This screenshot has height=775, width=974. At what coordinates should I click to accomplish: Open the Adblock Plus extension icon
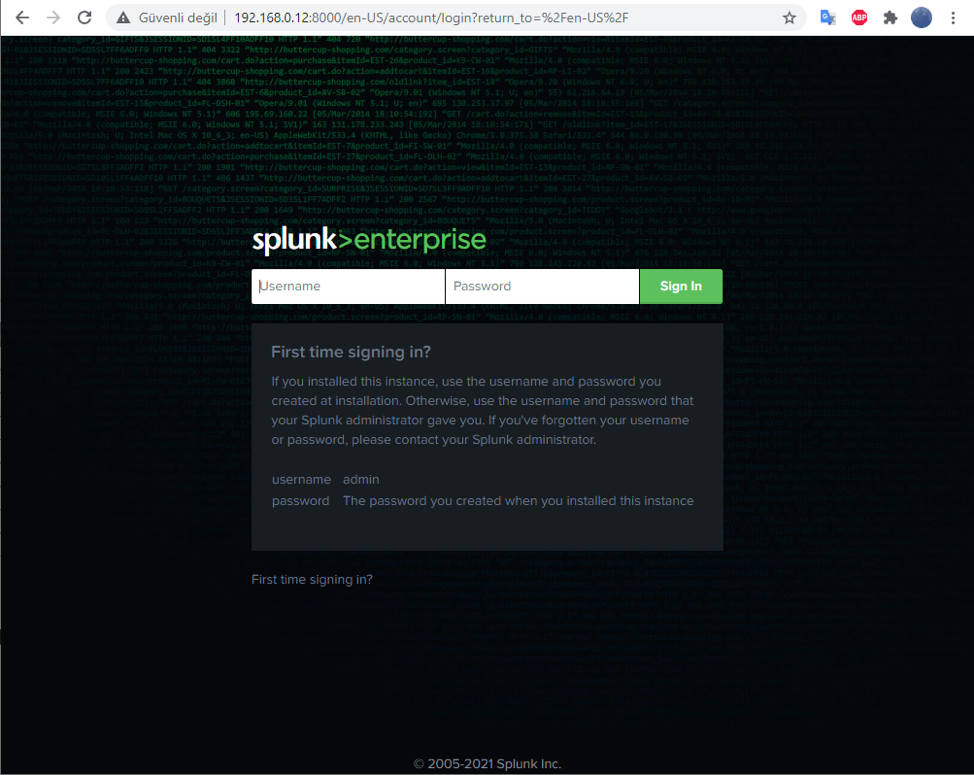pos(859,18)
